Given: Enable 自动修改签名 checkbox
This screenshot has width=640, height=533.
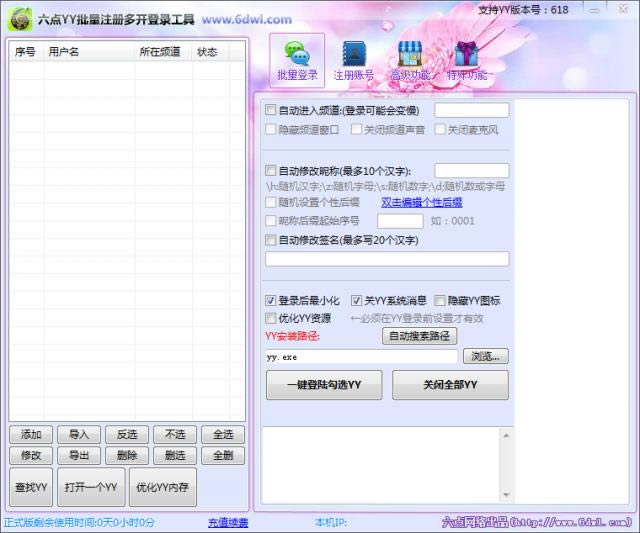Looking at the screenshot, I should [x=271, y=240].
